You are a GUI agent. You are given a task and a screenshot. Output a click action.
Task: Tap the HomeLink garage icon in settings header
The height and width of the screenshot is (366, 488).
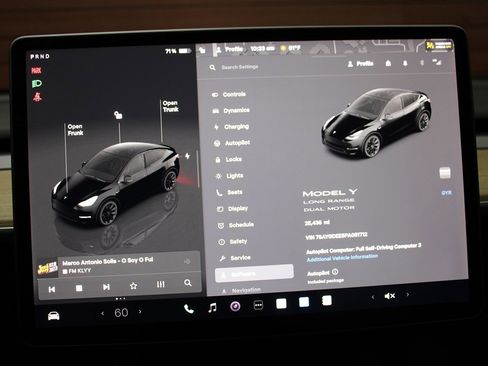pos(388,63)
